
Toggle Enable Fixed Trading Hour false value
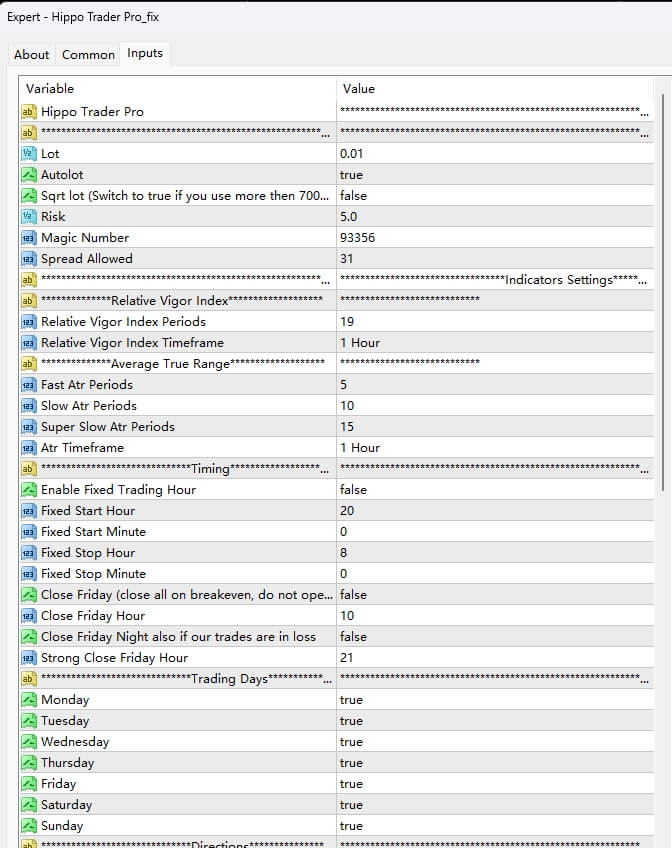coord(353,490)
